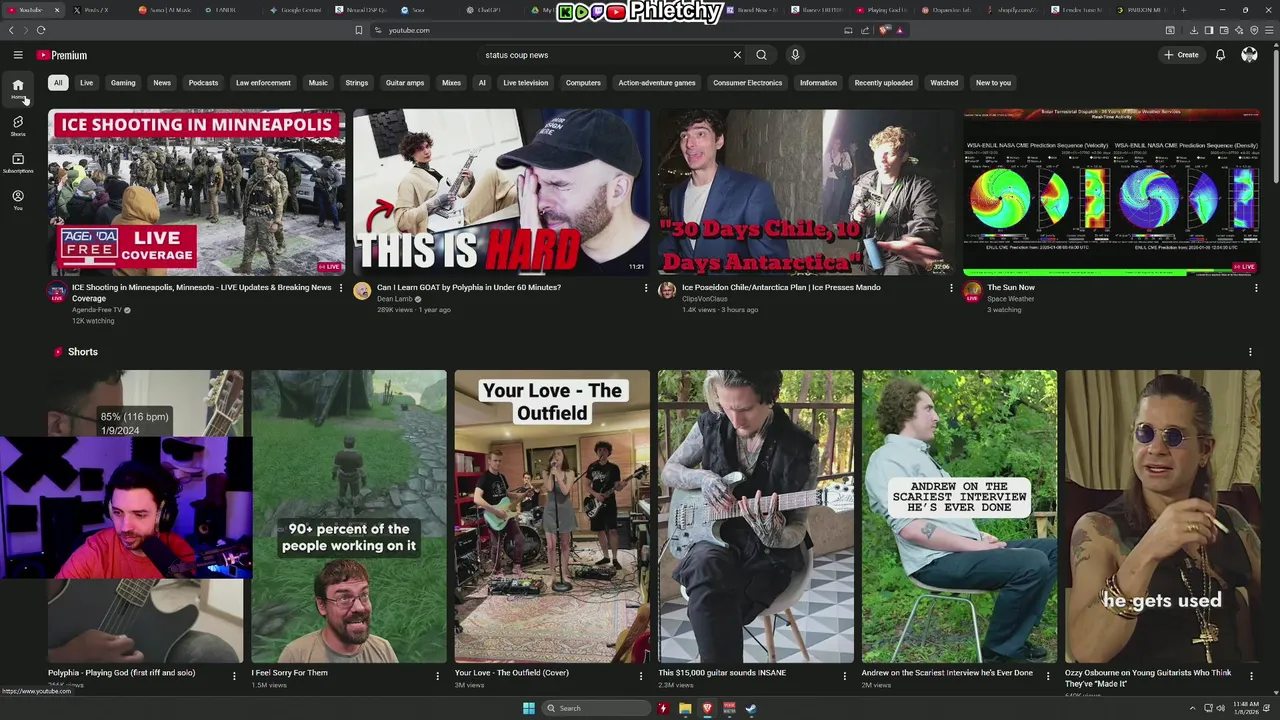
Task: Switch to the Suno AI Music tab
Action: [x=165, y=10]
